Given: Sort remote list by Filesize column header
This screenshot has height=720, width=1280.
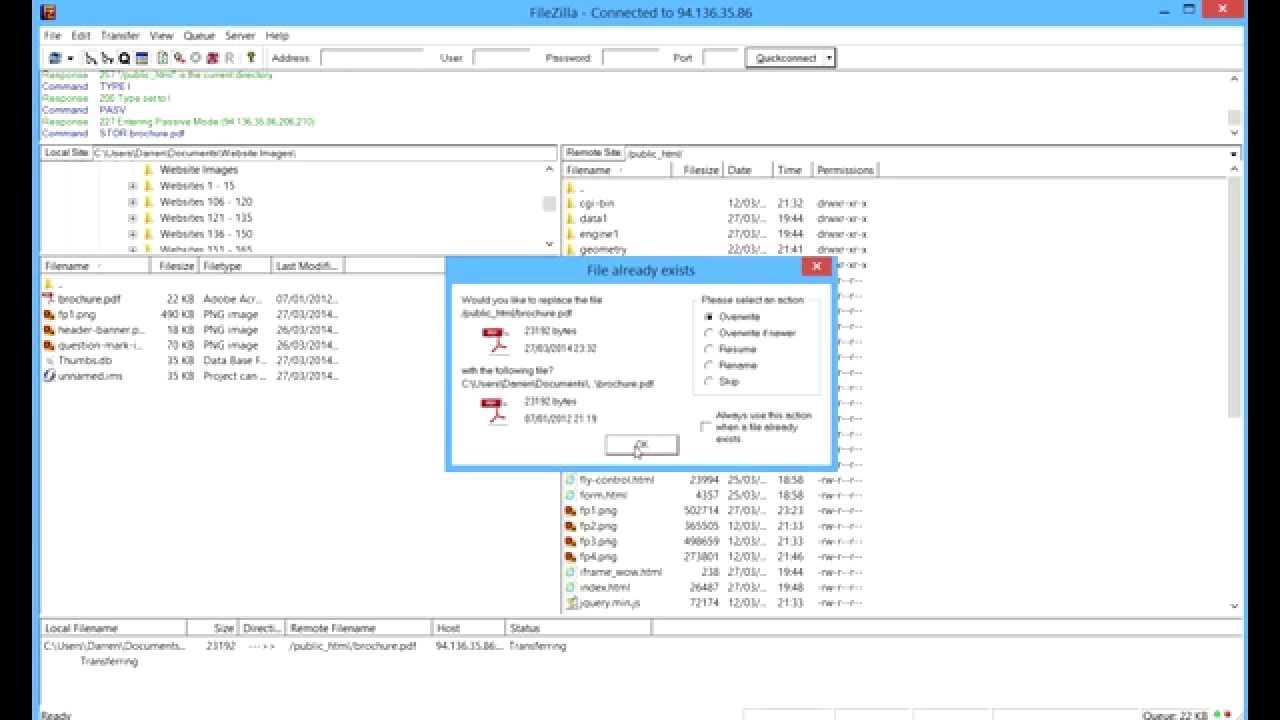Looking at the screenshot, I should (698, 170).
